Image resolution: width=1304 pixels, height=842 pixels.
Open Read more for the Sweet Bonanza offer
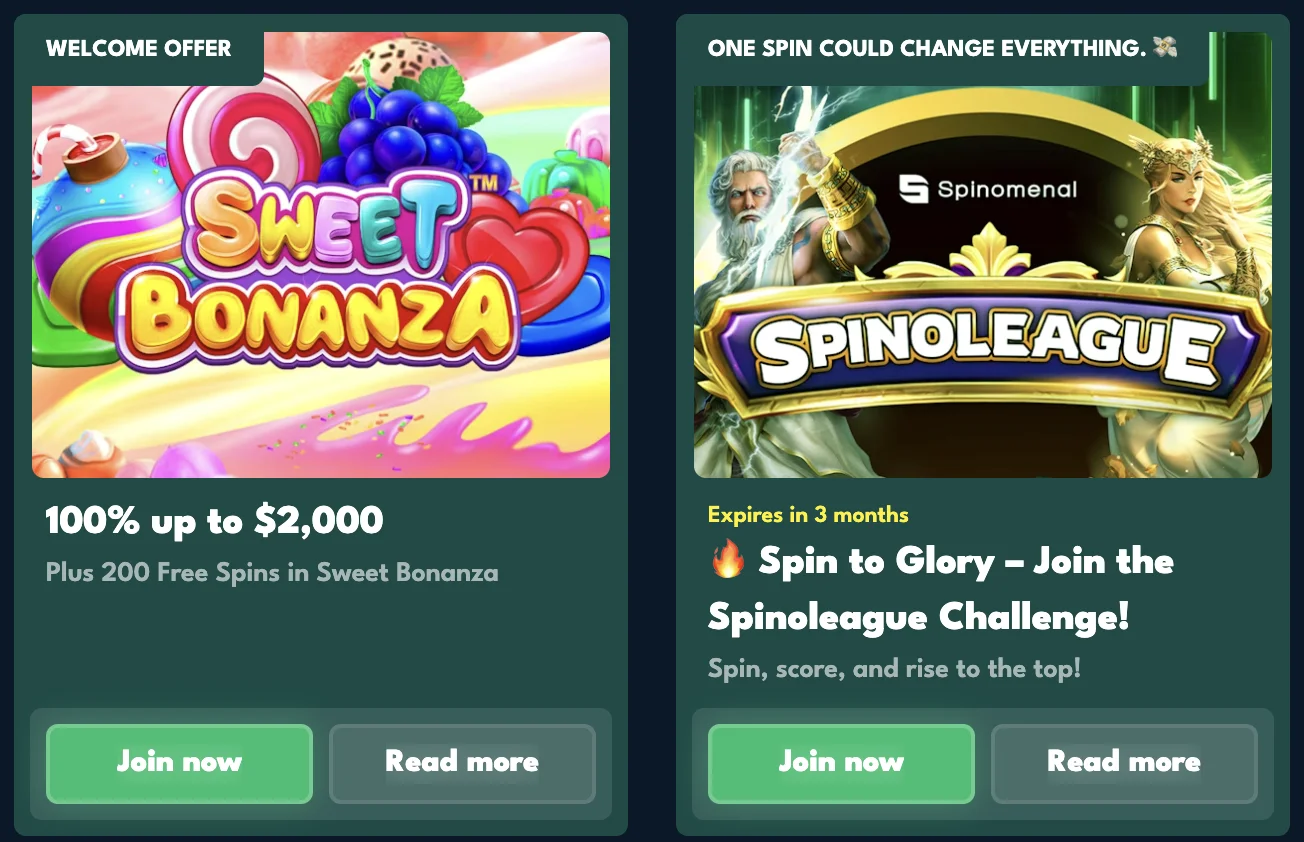click(462, 763)
